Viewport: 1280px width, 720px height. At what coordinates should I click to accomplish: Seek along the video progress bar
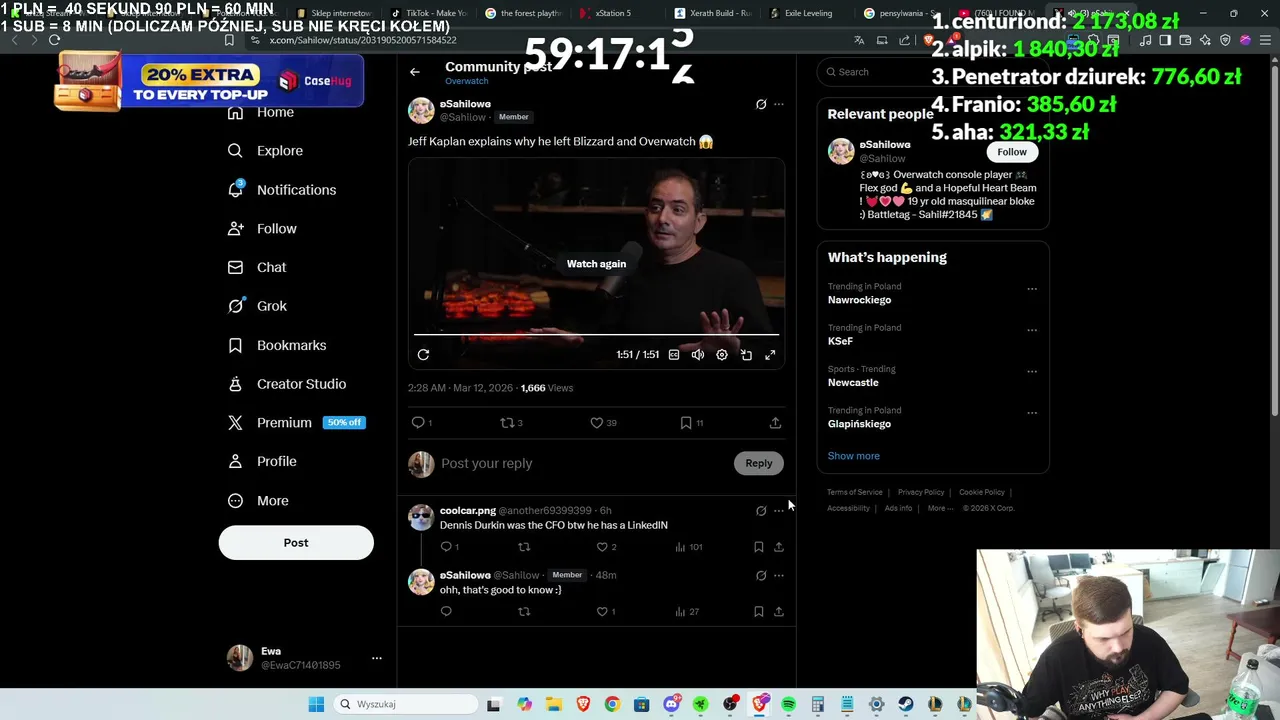(x=596, y=334)
